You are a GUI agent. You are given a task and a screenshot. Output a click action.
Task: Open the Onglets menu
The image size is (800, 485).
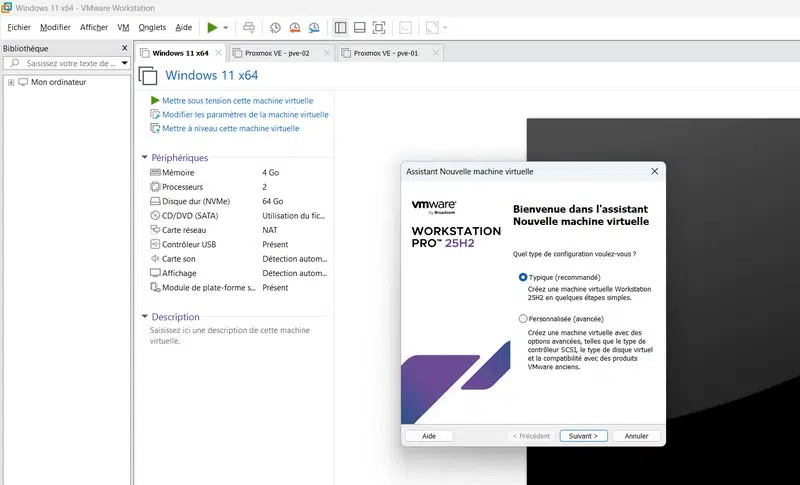(152, 28)
